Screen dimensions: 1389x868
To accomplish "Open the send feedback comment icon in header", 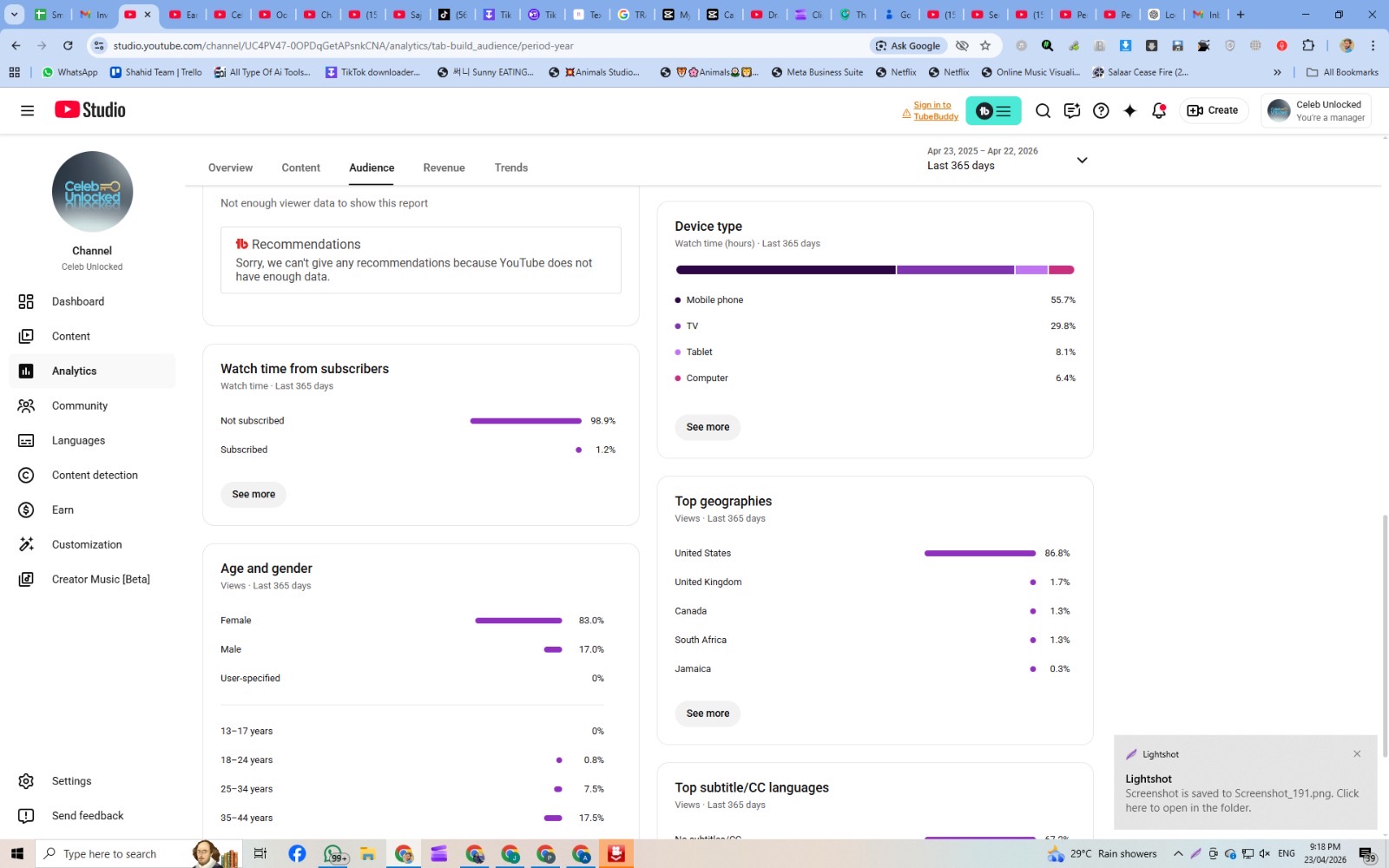I will click(1072, 110).
